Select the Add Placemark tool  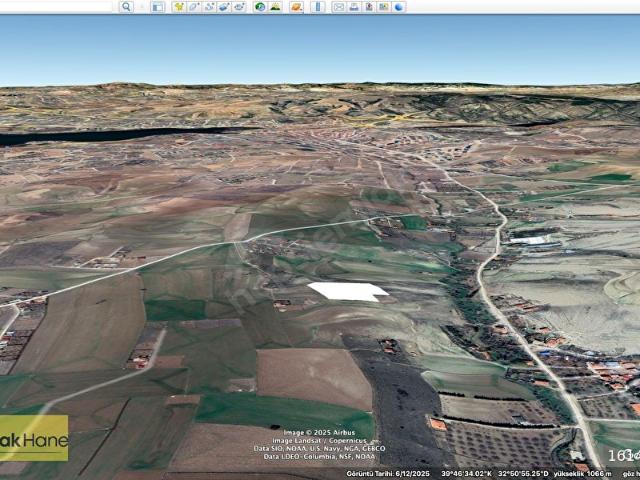pos(179,6)
